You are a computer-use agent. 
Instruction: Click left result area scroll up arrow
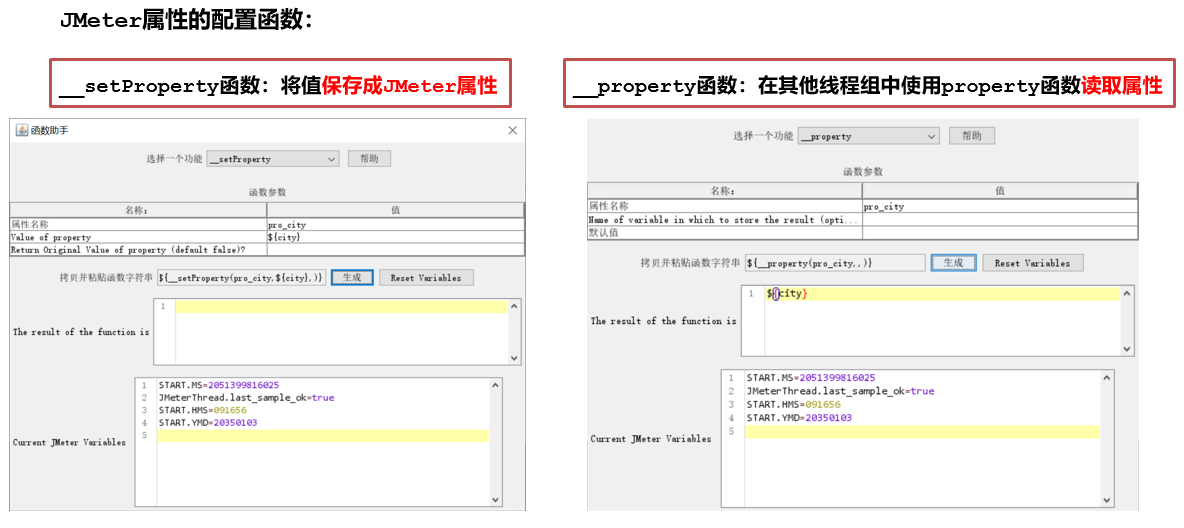point(514,306)
